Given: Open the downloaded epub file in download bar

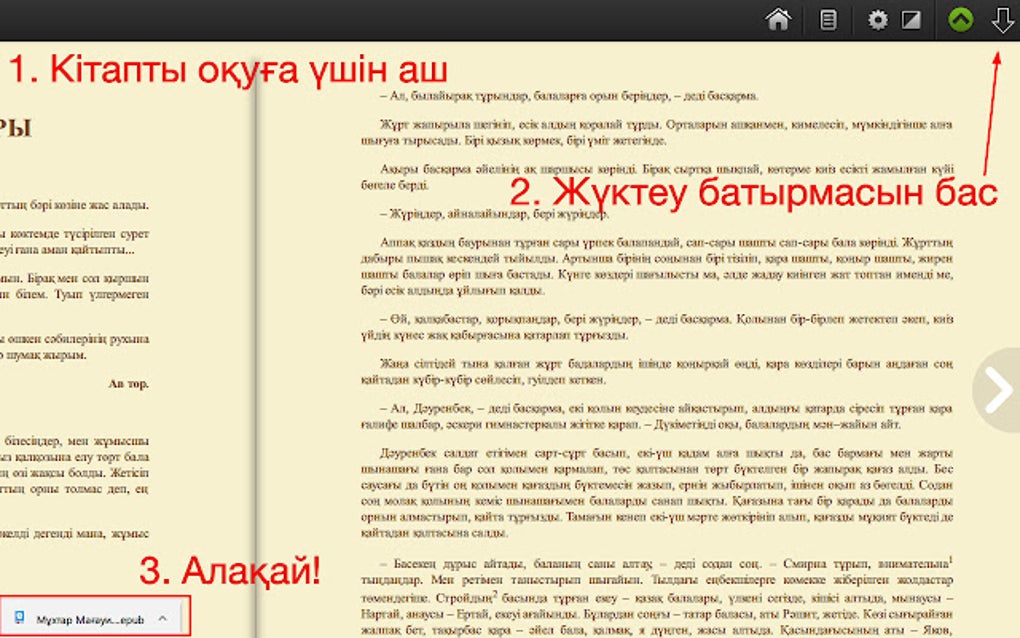Looking at the screenshot, I should pos(90,619).
